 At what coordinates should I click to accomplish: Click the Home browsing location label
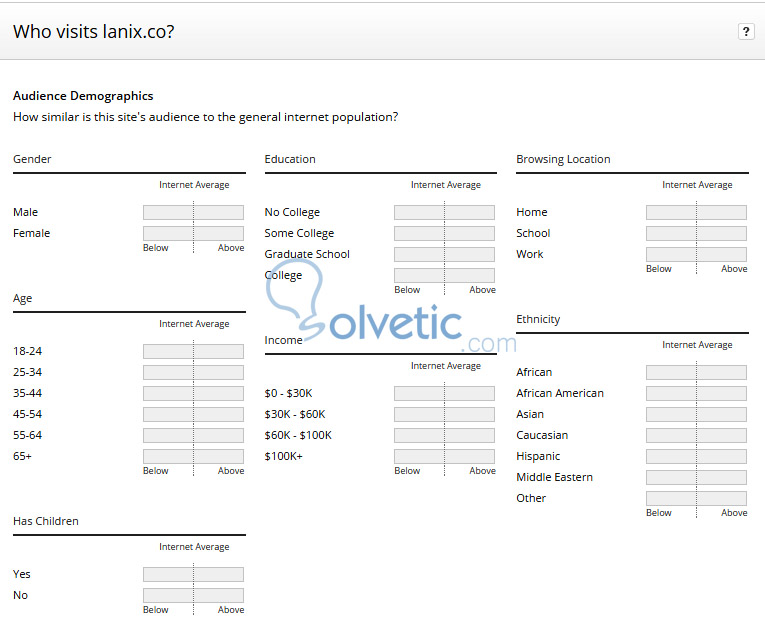click(532, 212)
